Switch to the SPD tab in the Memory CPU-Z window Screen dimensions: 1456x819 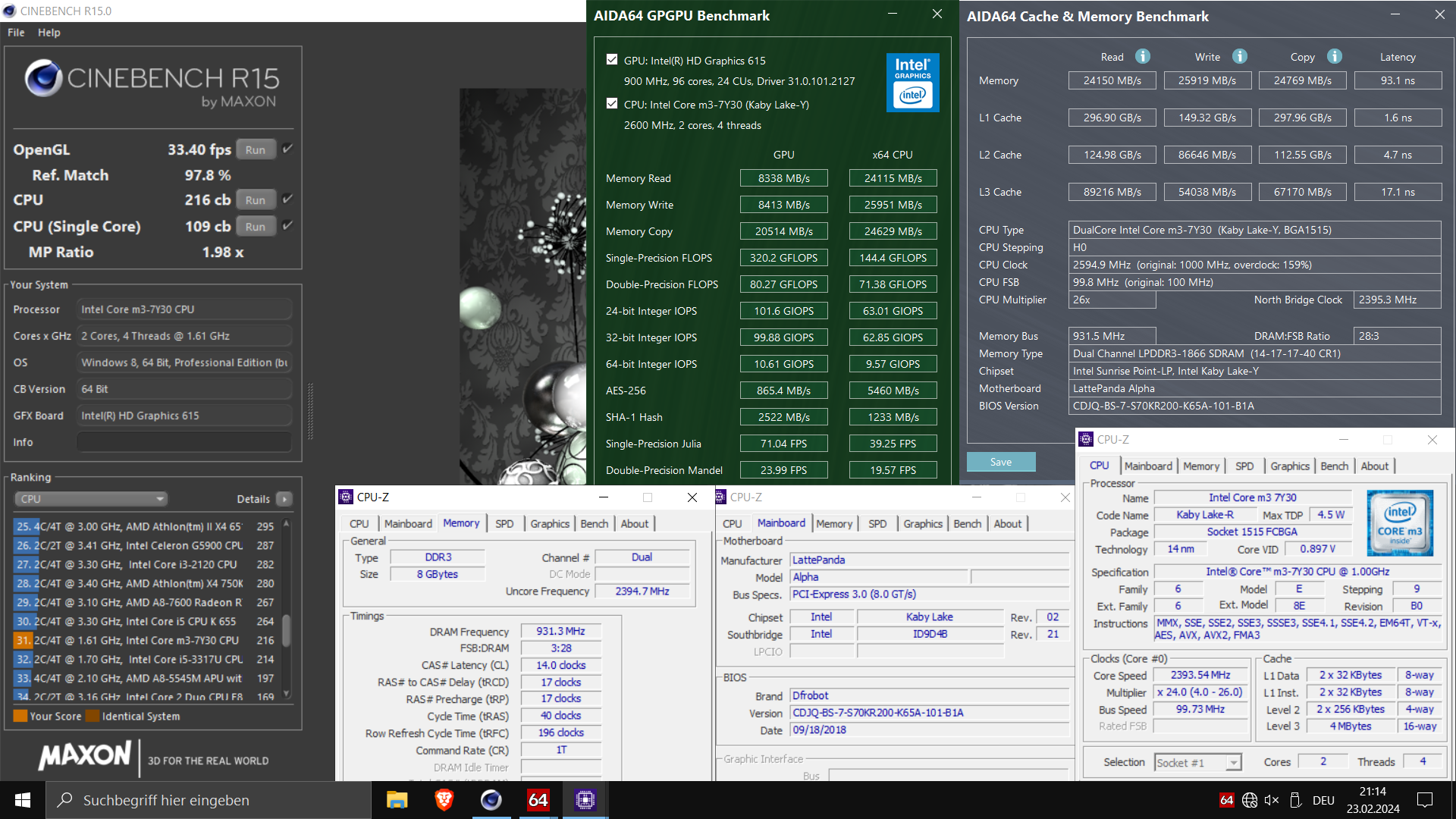tap(504, 523)
